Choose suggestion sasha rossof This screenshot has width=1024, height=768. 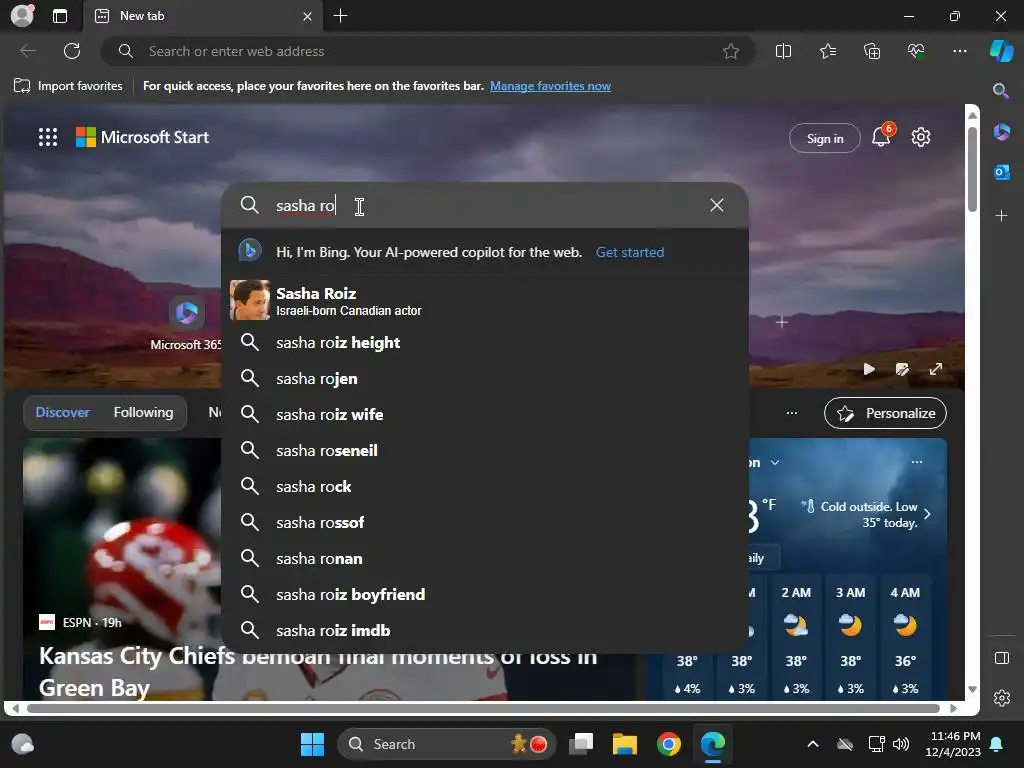click(x=485, y=522)
